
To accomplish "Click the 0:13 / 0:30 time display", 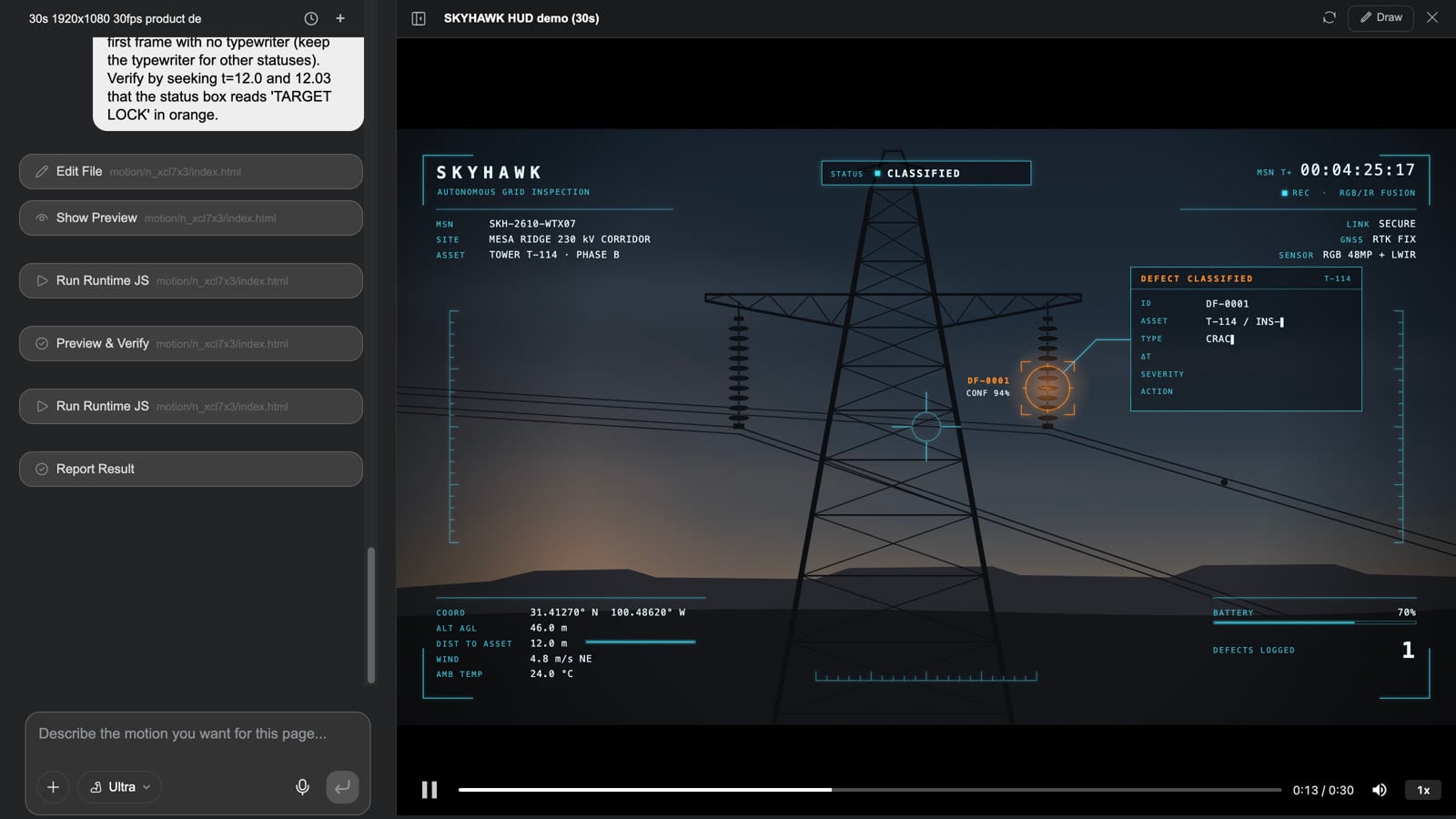I will pyautogui.click(x=1323, y=790).
